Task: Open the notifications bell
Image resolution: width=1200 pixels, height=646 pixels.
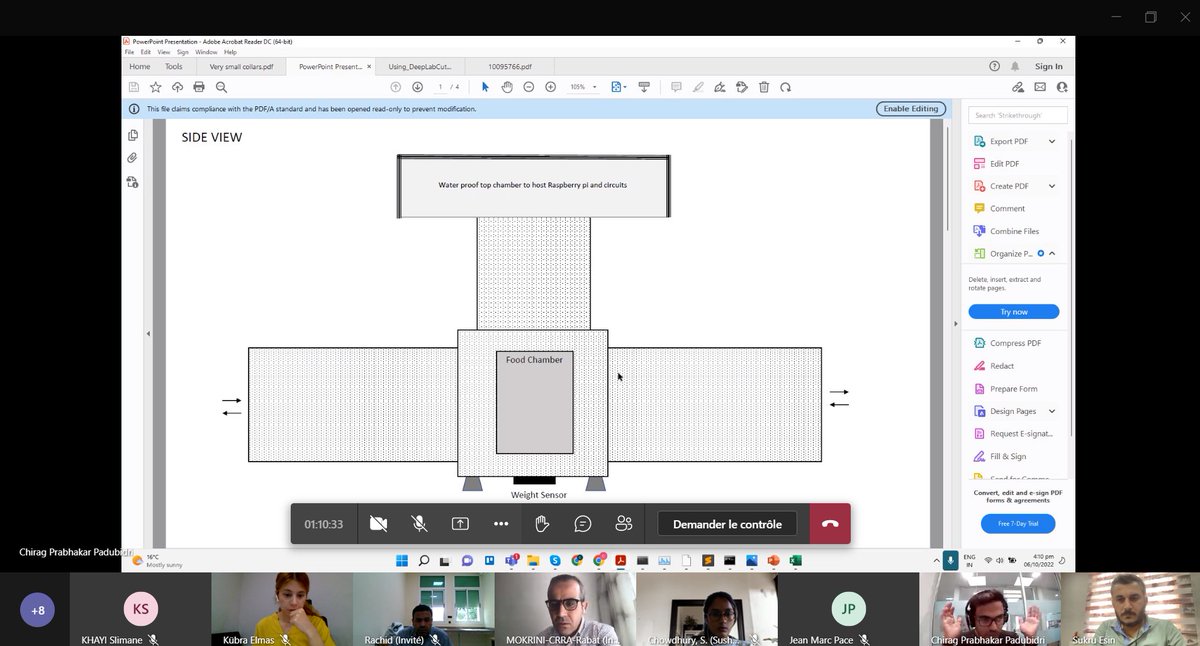Action: click(x=1015, y=66)
